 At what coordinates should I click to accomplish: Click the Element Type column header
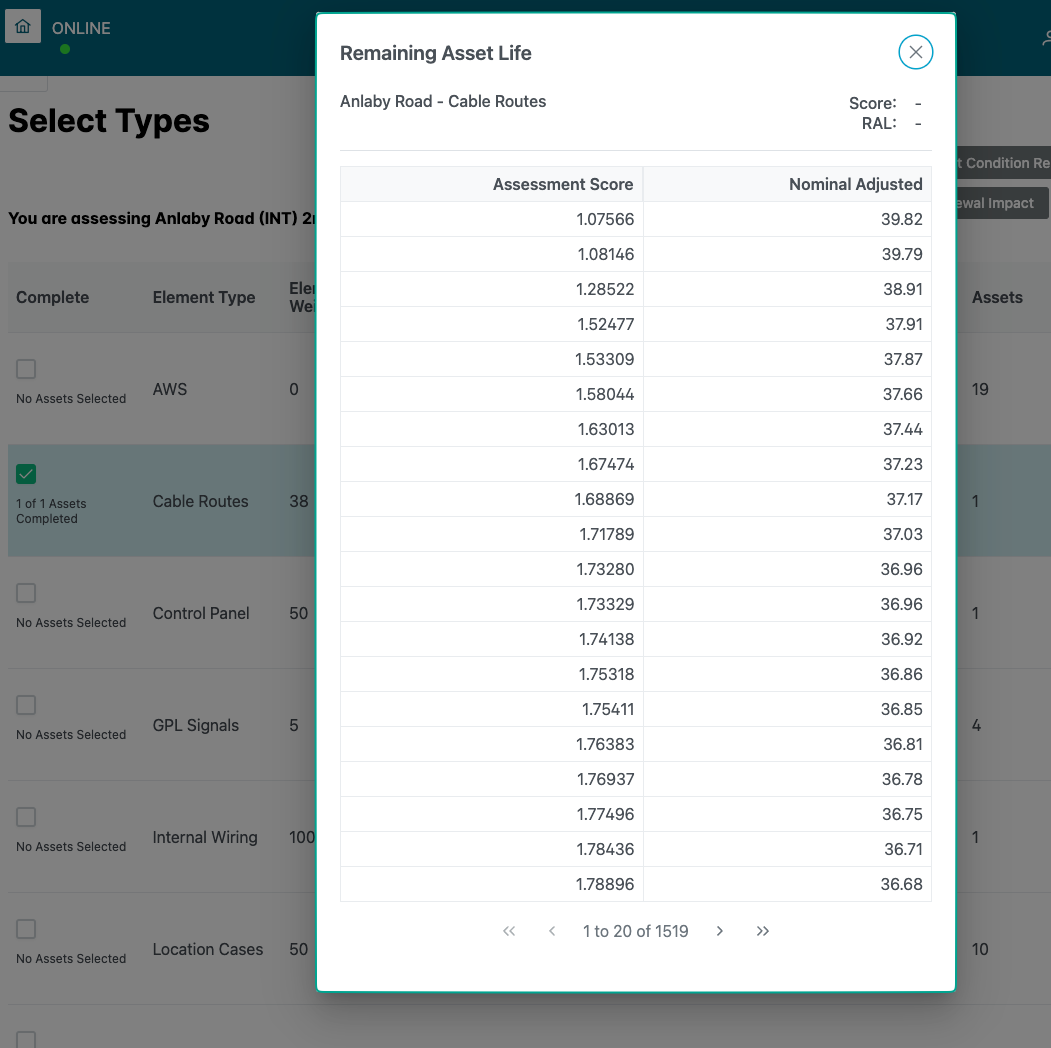(204, 297)
